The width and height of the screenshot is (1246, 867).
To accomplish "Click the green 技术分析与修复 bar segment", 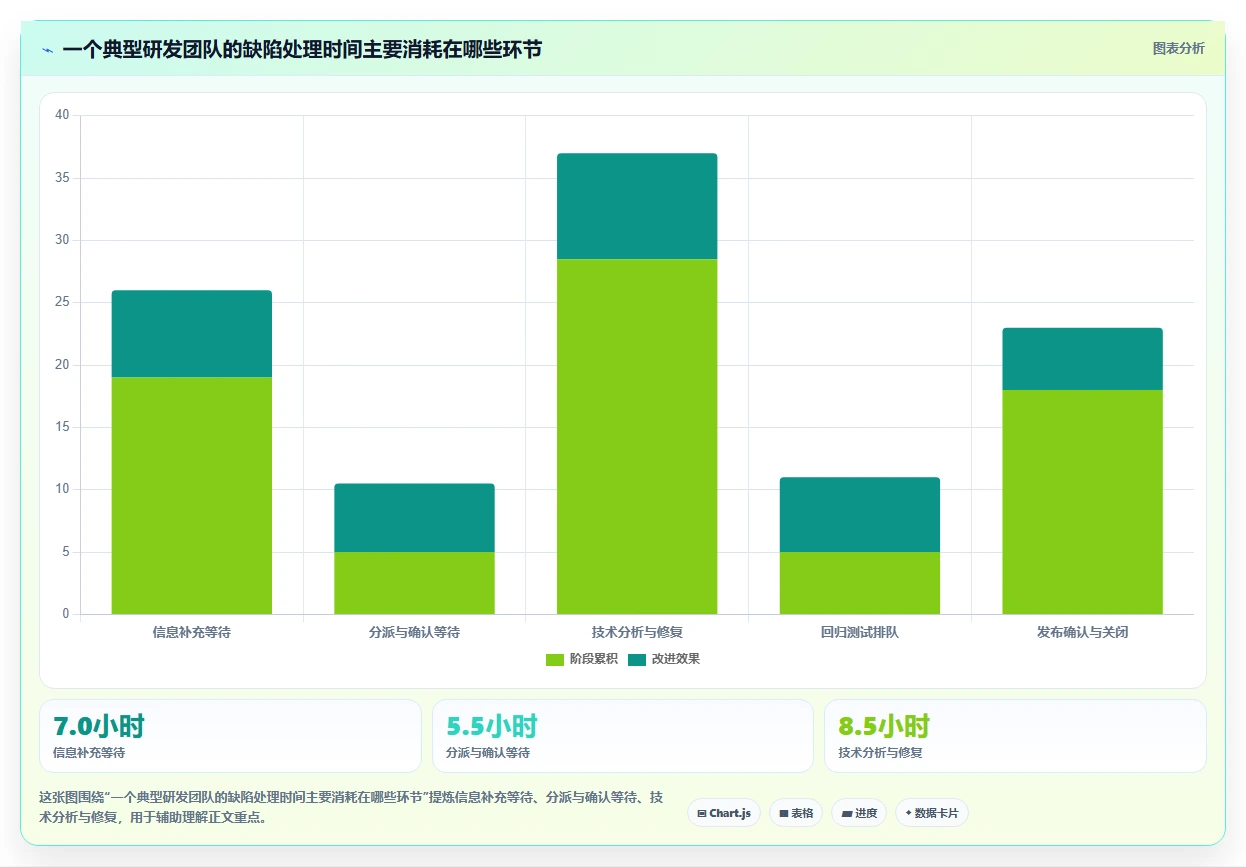I will tap(637, 436).
